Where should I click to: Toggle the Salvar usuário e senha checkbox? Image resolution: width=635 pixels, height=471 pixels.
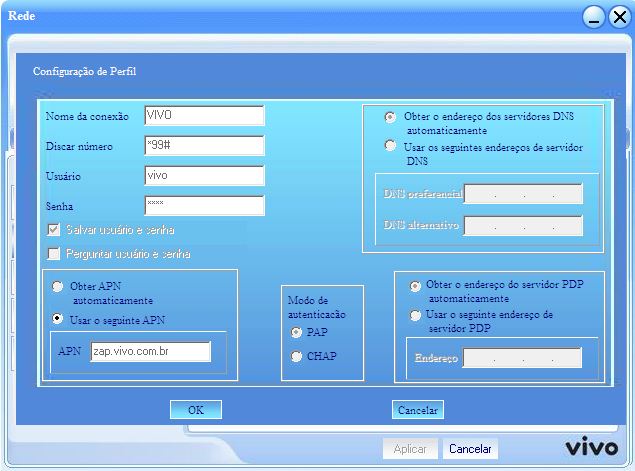coord(53,230)
